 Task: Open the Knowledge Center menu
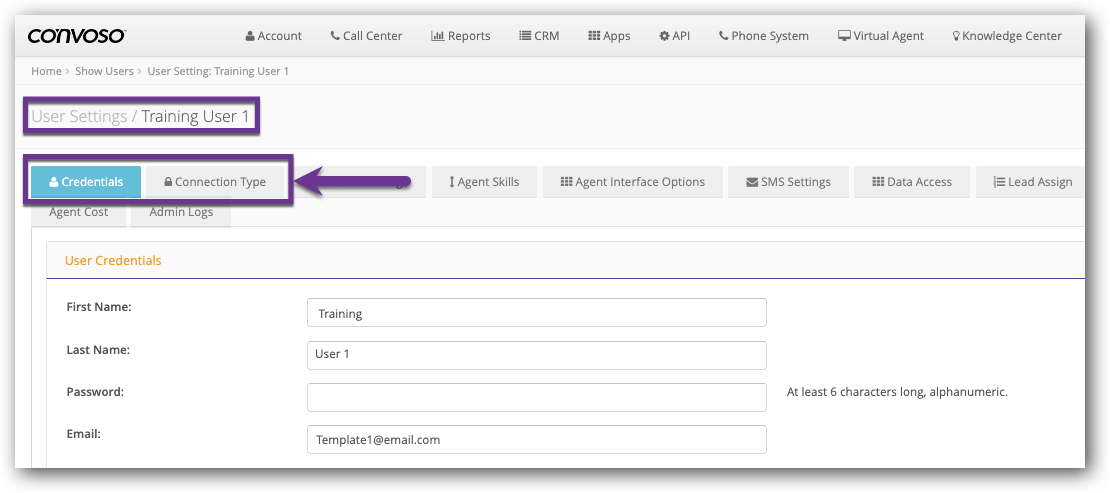[x=1006, y=36]
